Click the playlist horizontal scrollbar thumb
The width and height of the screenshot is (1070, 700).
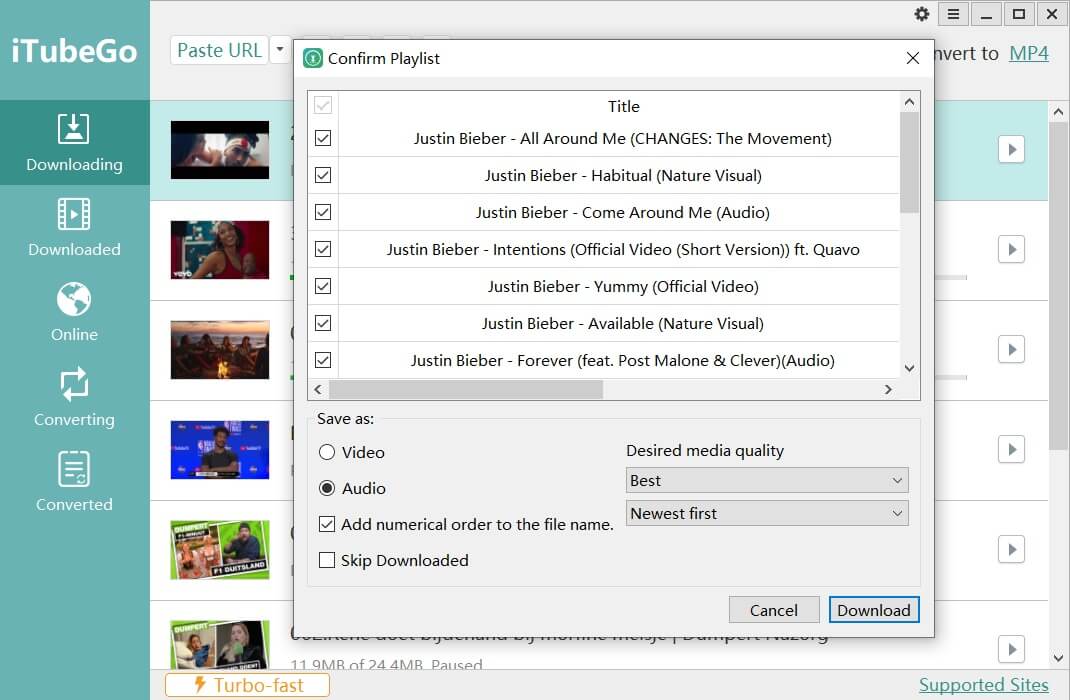(466, 389)
